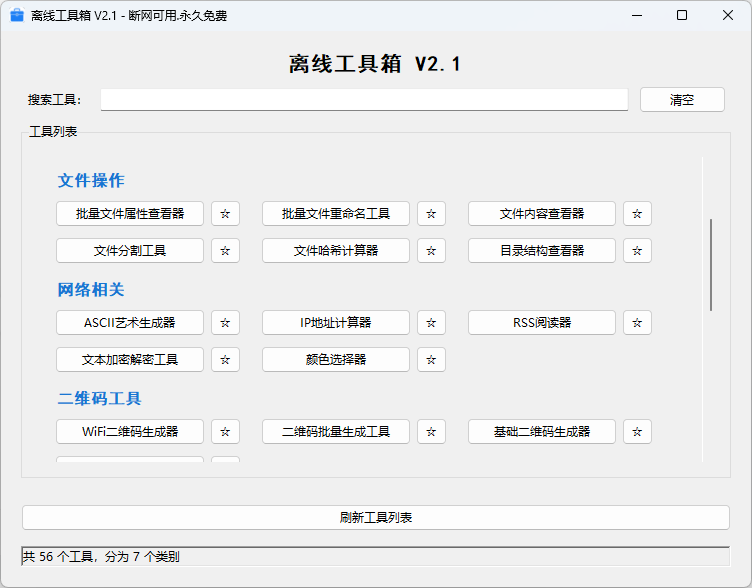Viewport: 752px width, 588px height.
Task: Star the 批量文件属性查看器 tool
Action: coord(225,214)
